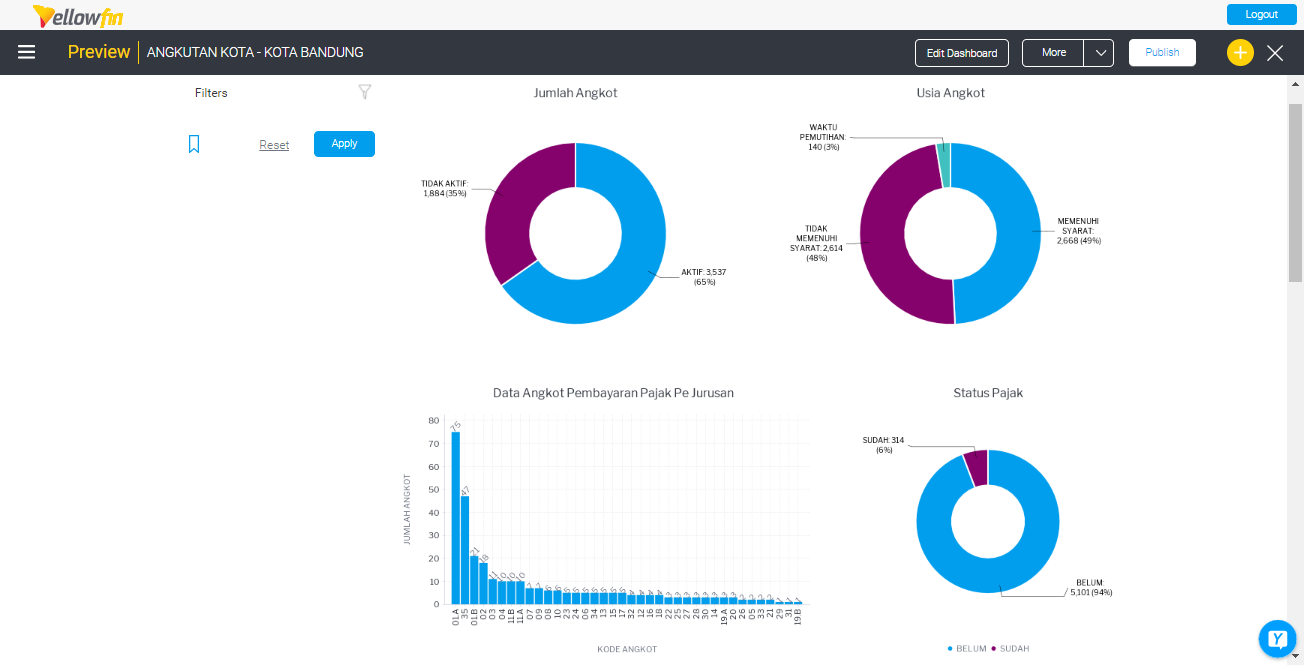This screenshot has width=1304, height=665.
Task: Click the vertical scrollbar down arrow
Action: (1296, 656)
